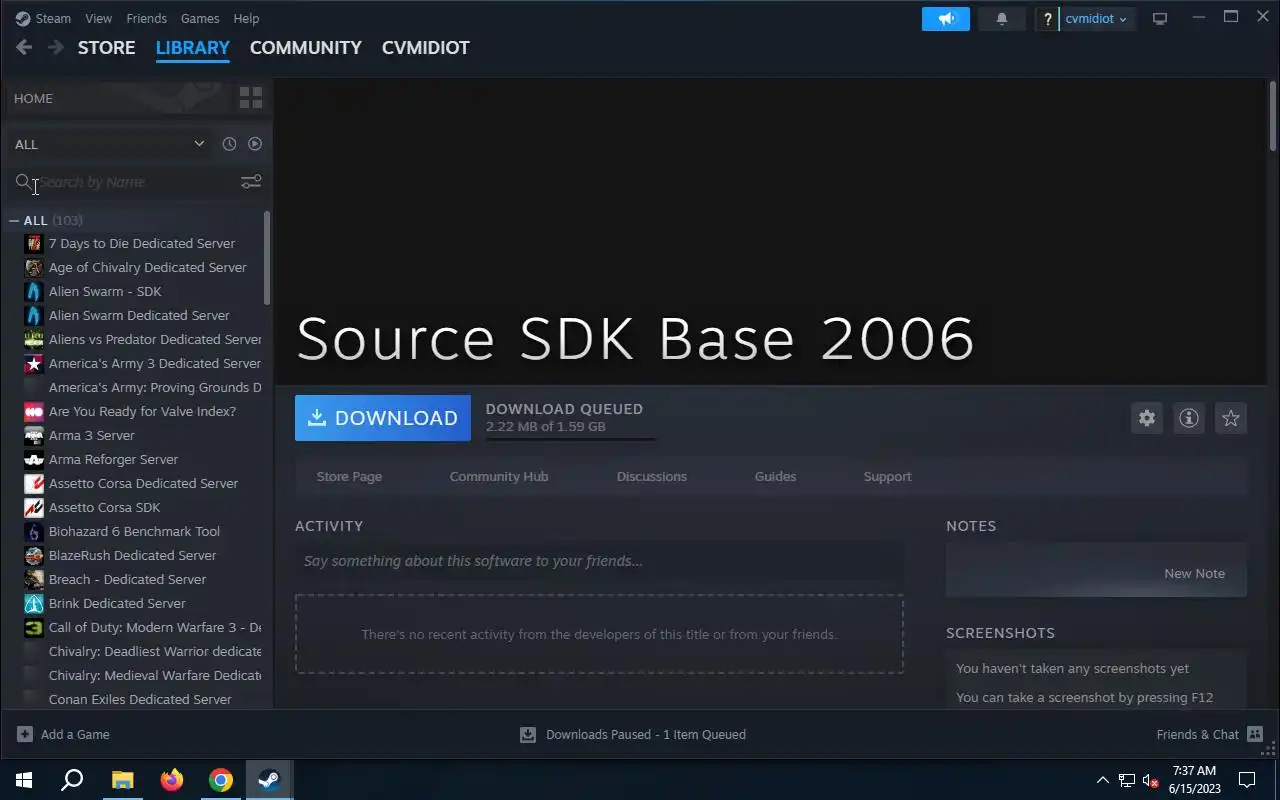This screenshot has height=800, width=1280.
Task: Collapse the ALL (103) games category
Action: [x=14, y=220]
